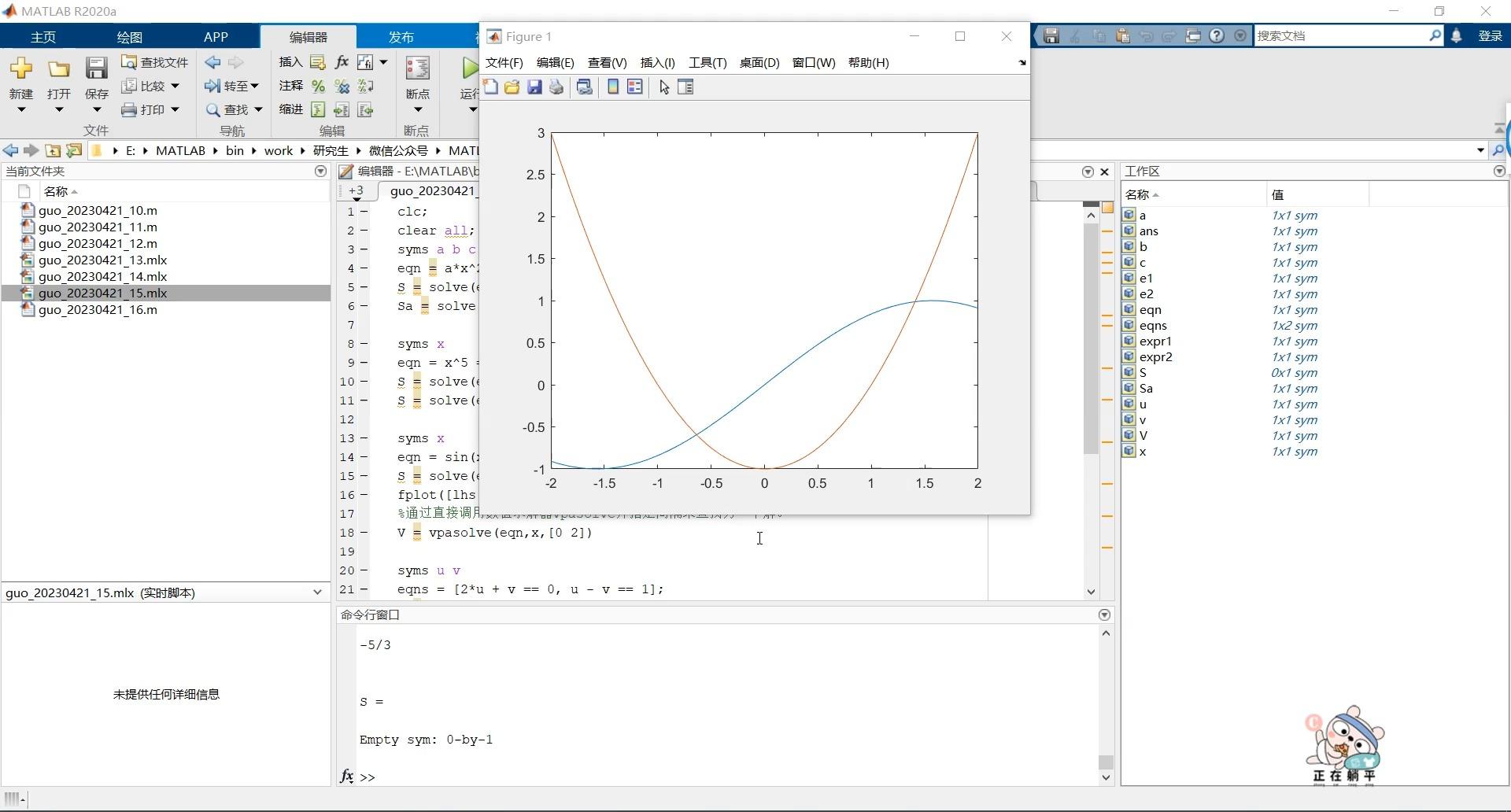Click the Help question mark icon
1511x812 pixels.
[1217, 36]
